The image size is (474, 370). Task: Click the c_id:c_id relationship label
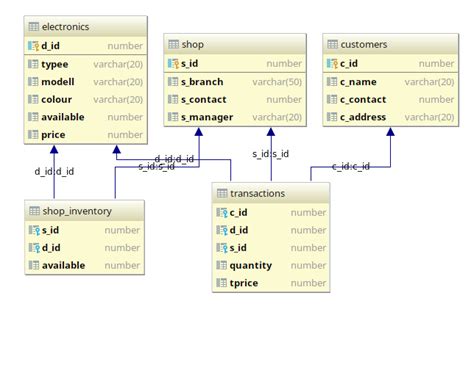tap(351, 166)
